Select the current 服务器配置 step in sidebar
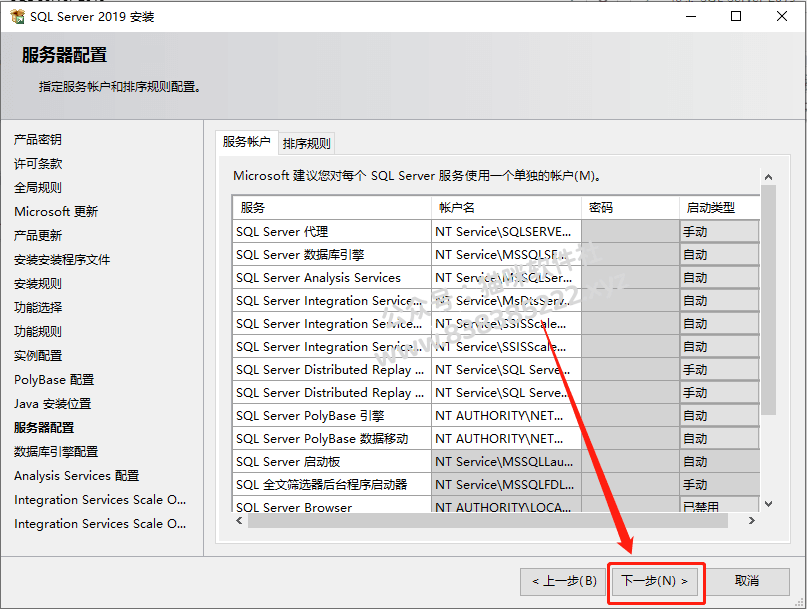Image resolution: width=807 pixels, height=609 pixels. coord(44,428)
